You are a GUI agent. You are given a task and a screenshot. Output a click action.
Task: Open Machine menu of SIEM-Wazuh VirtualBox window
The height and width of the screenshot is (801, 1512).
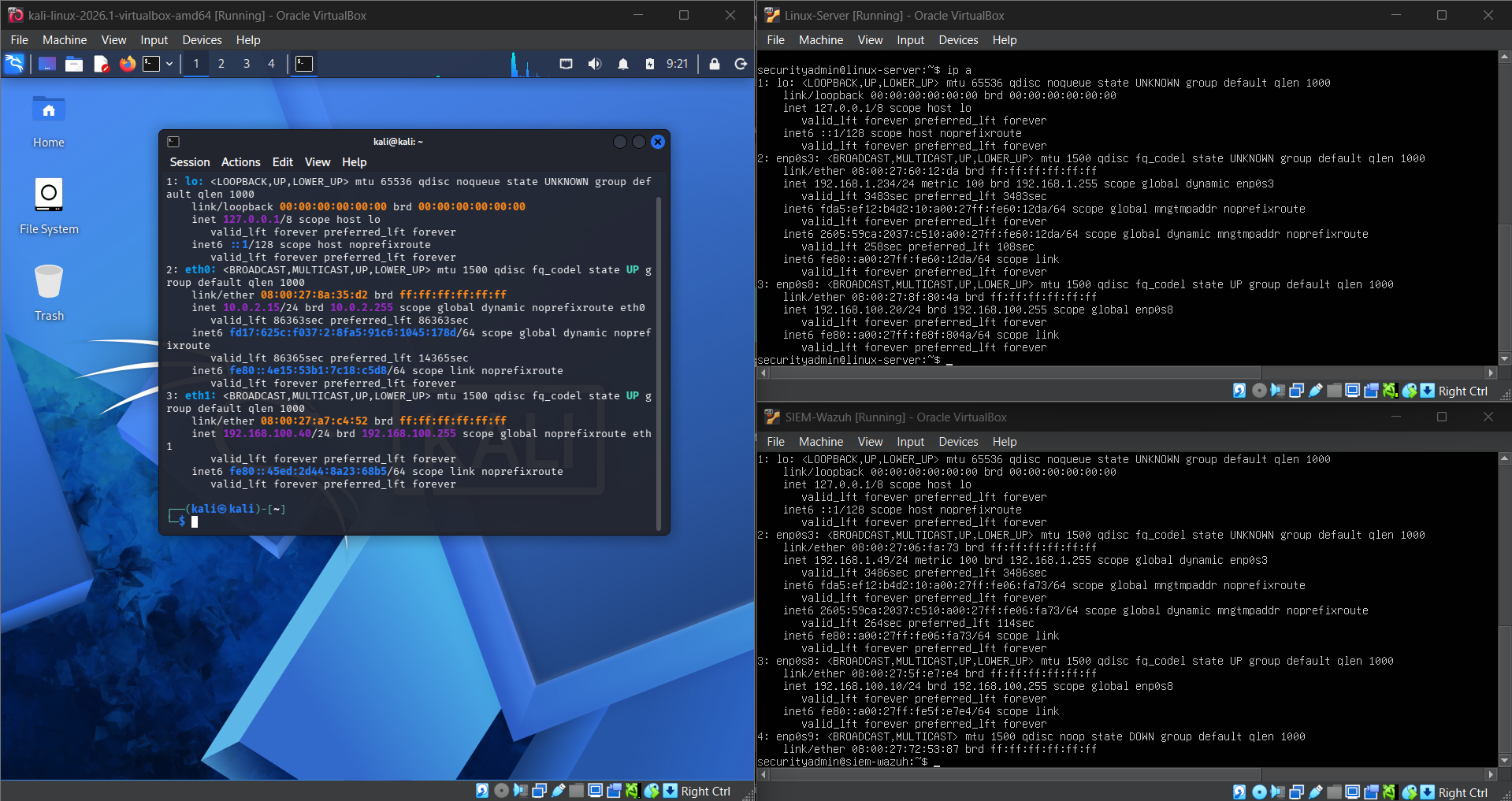coord(821,442)
